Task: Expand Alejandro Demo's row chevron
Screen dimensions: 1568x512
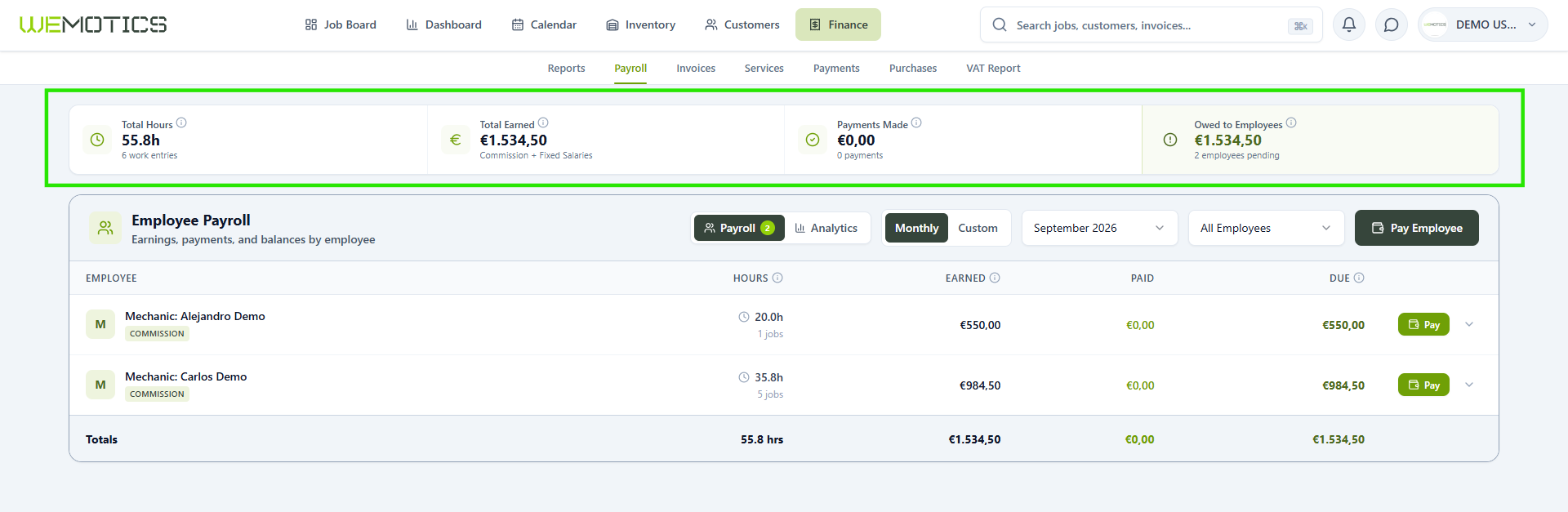Action: (x=1469, y=324)
